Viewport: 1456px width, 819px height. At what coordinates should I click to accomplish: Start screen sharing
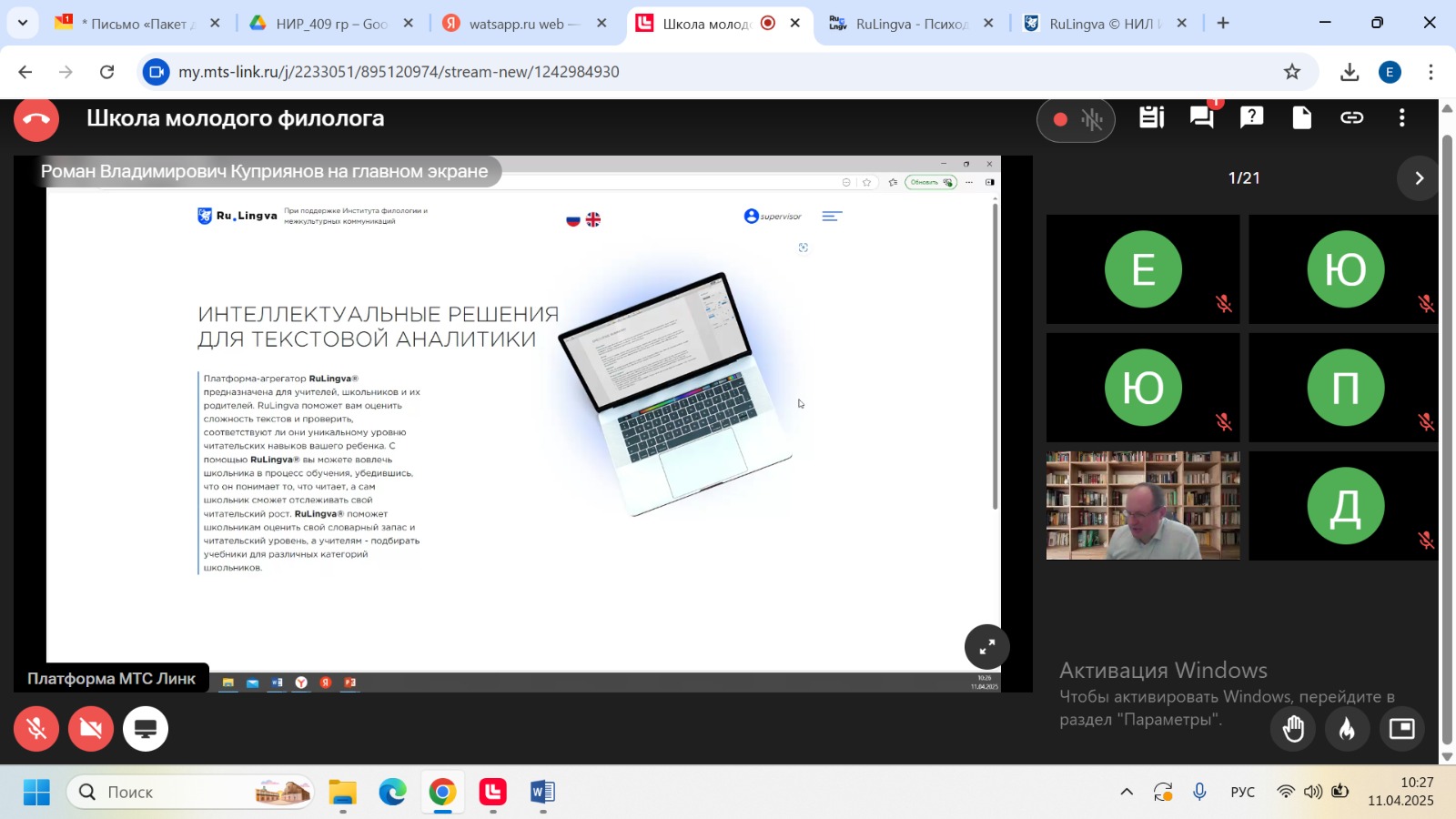pos(146,729)
